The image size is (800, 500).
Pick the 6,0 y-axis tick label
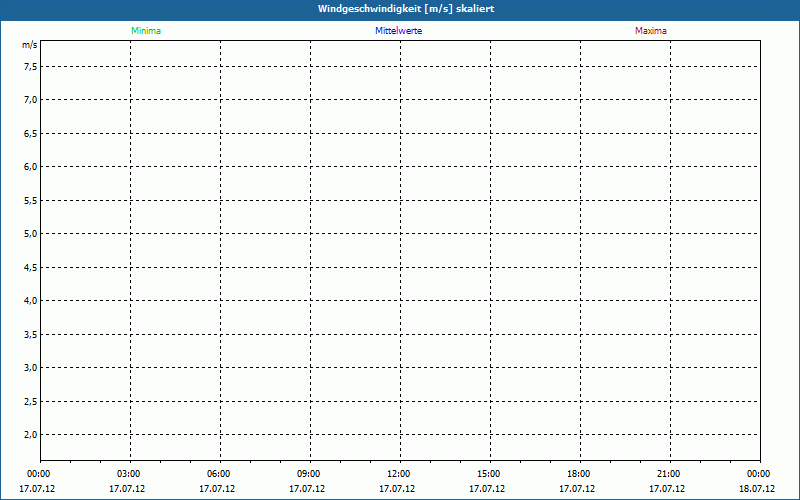(x=30, y=166)
